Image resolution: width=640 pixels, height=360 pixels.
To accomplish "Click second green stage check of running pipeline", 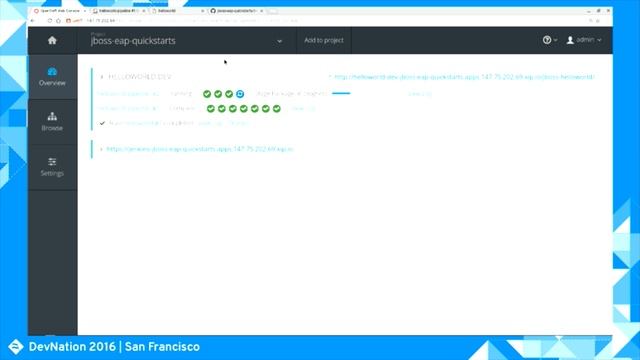I will tap(218, 94).
